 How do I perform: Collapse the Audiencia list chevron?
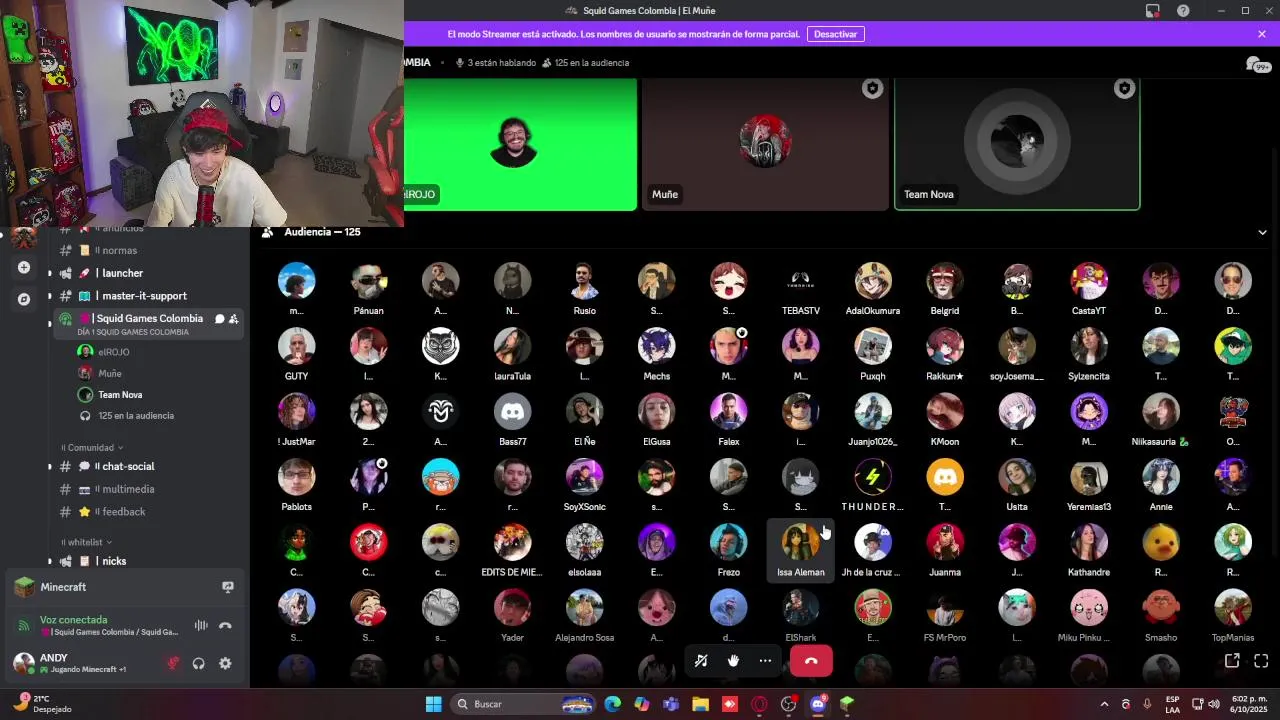click(x=1262, y=232)
